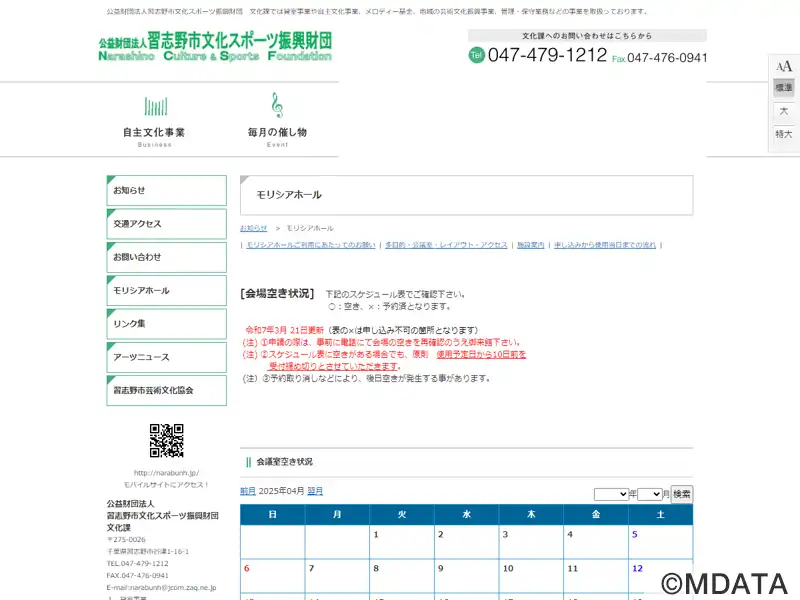Viewport: 800px width, 600px height.
Task: Click the 金 Friday column header
Action: [x=596, y=515]
